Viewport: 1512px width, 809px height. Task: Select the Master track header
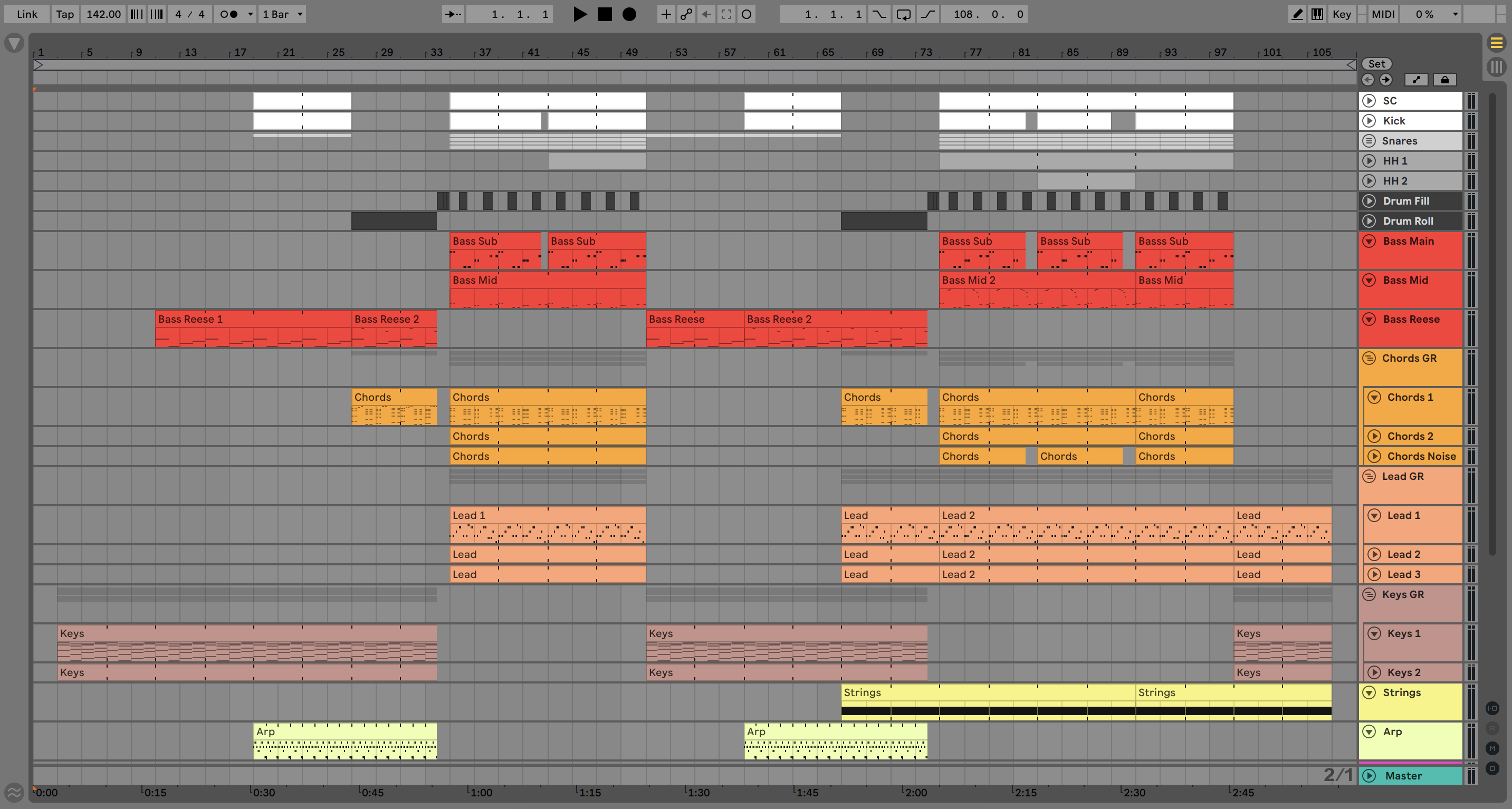tap(1409, 776)
